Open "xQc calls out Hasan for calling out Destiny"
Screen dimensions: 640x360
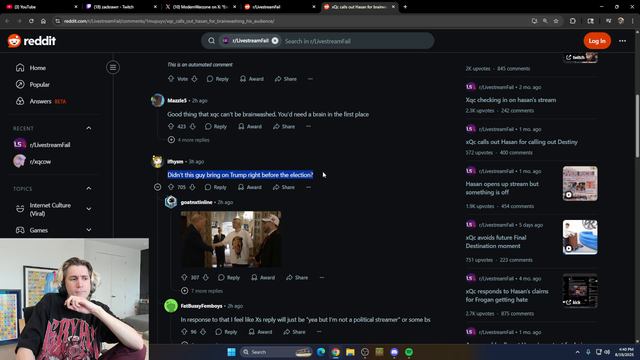[522, 142]
